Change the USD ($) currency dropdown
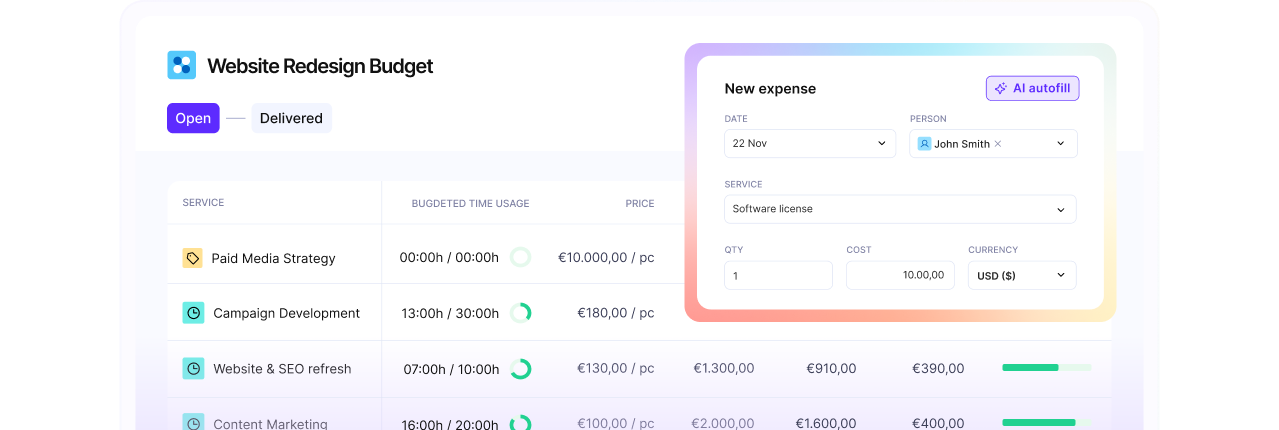This screenshot has width=1279, height=430. pos(1021,275)
